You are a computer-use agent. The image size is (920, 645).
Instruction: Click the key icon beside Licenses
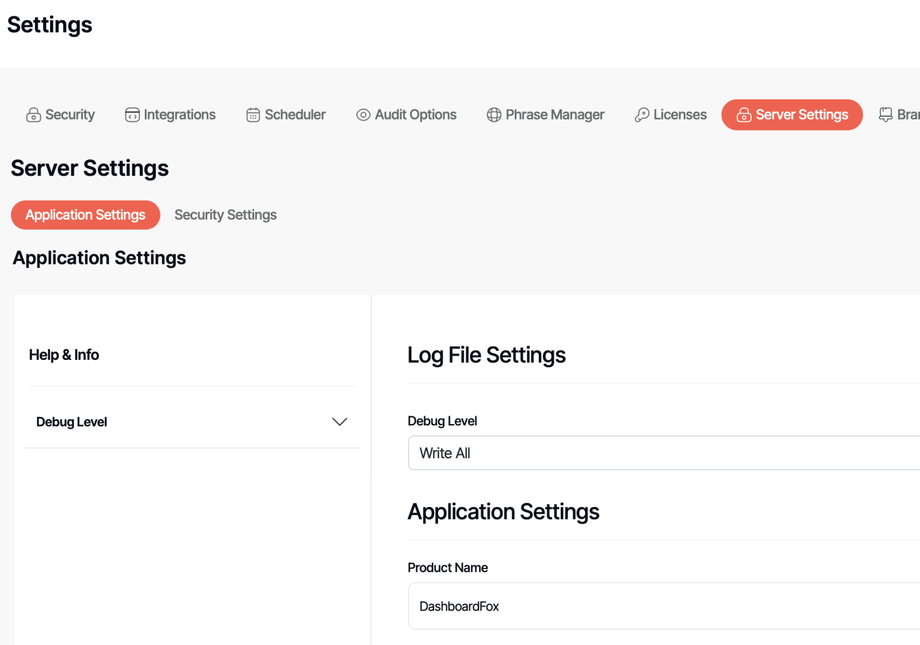642,115
